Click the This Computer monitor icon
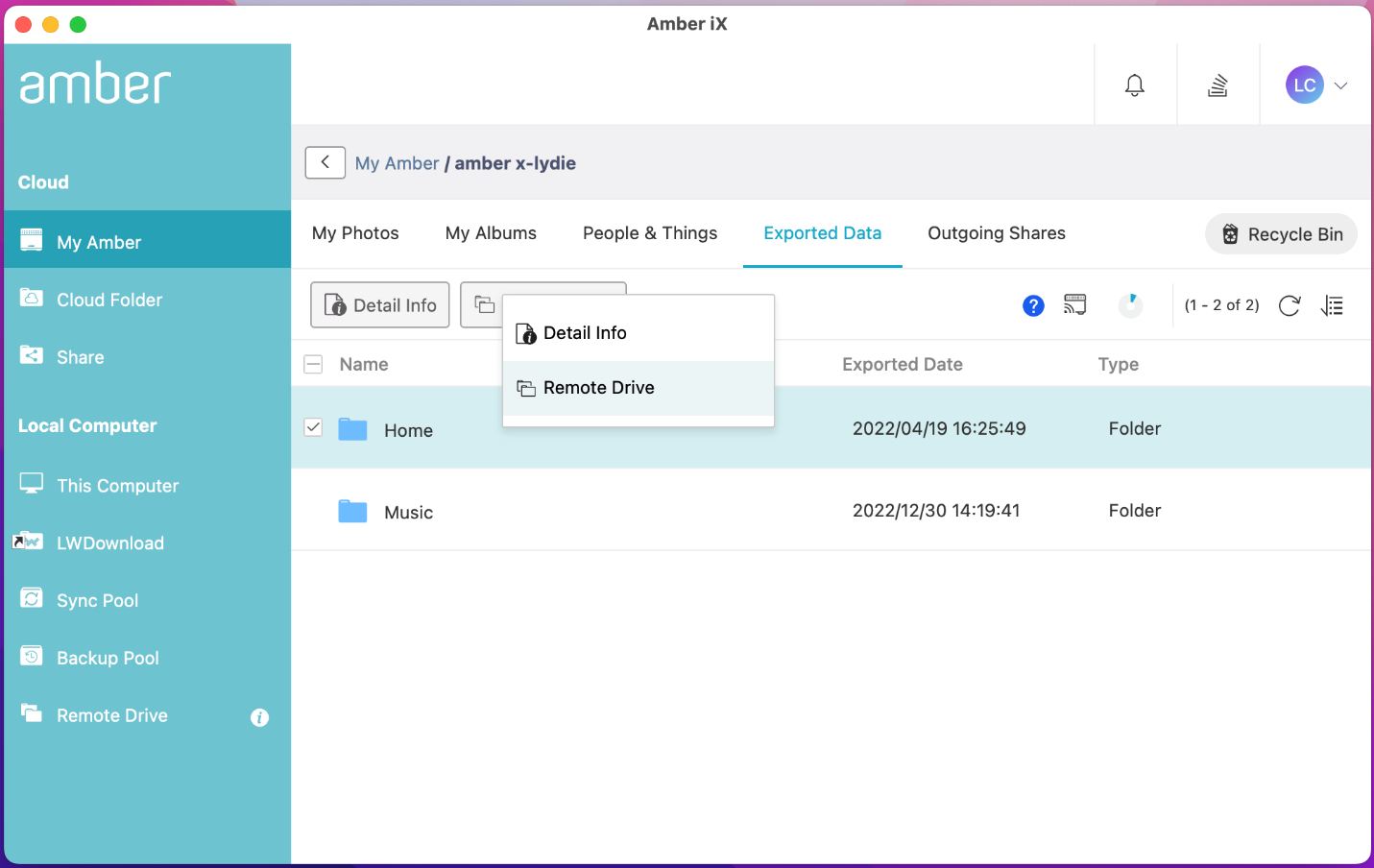 coord(32,483)
